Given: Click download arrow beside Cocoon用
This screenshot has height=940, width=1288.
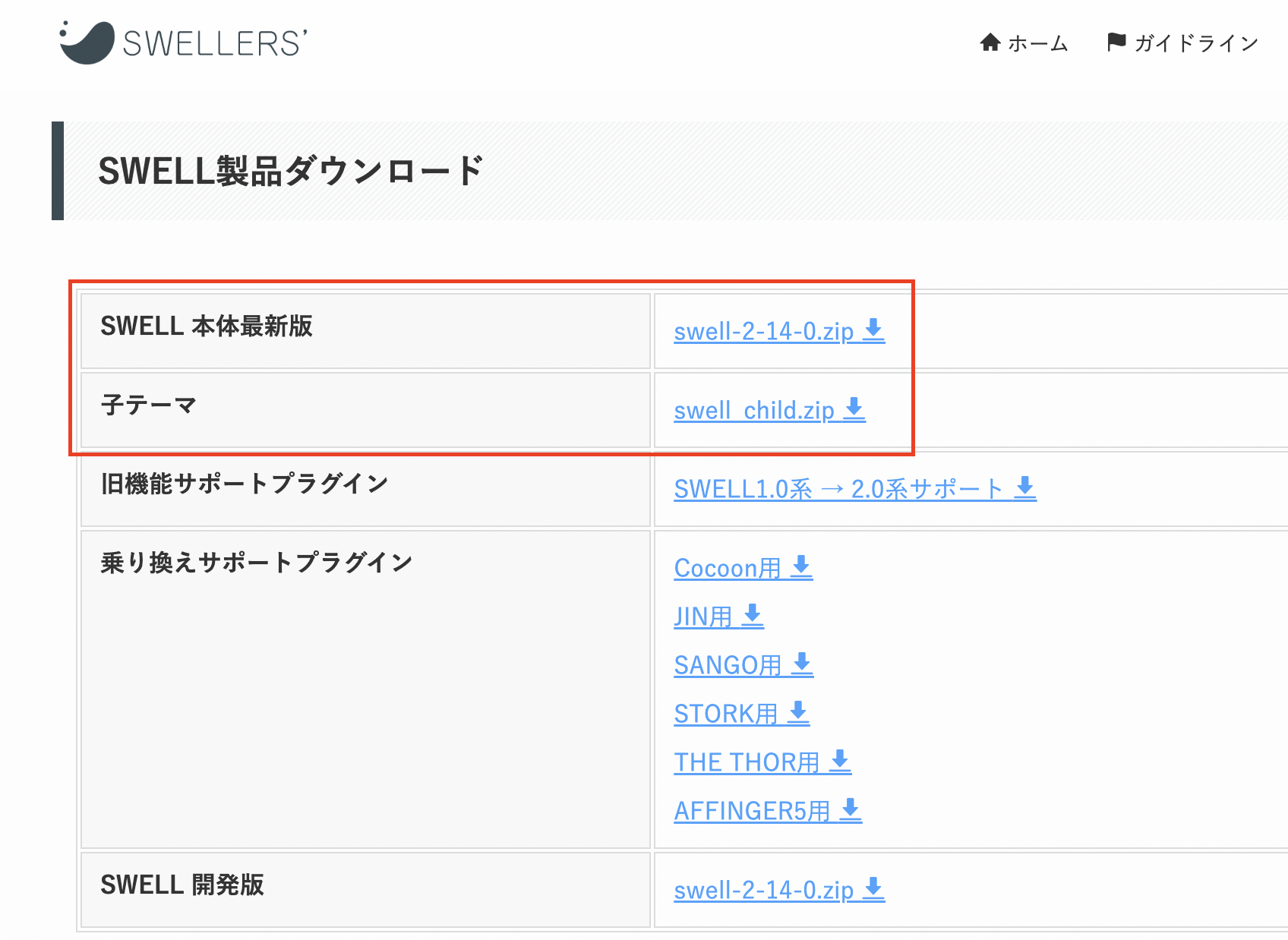Looking at the screenshot, I should coord(801,566).
